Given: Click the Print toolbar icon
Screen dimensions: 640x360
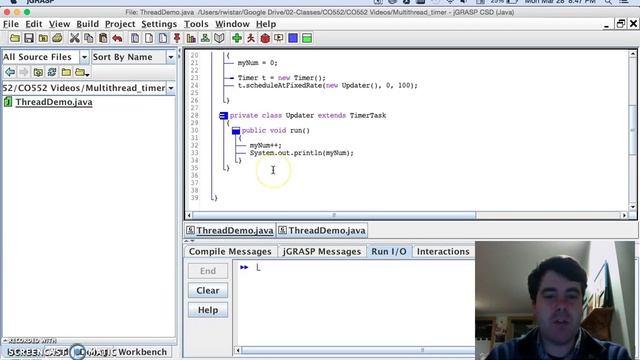Looking at the screenshot, I should [x=57, y=38].
